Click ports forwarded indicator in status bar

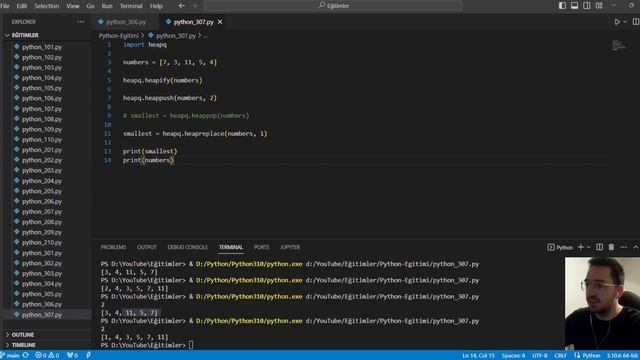tap(73, 356)
